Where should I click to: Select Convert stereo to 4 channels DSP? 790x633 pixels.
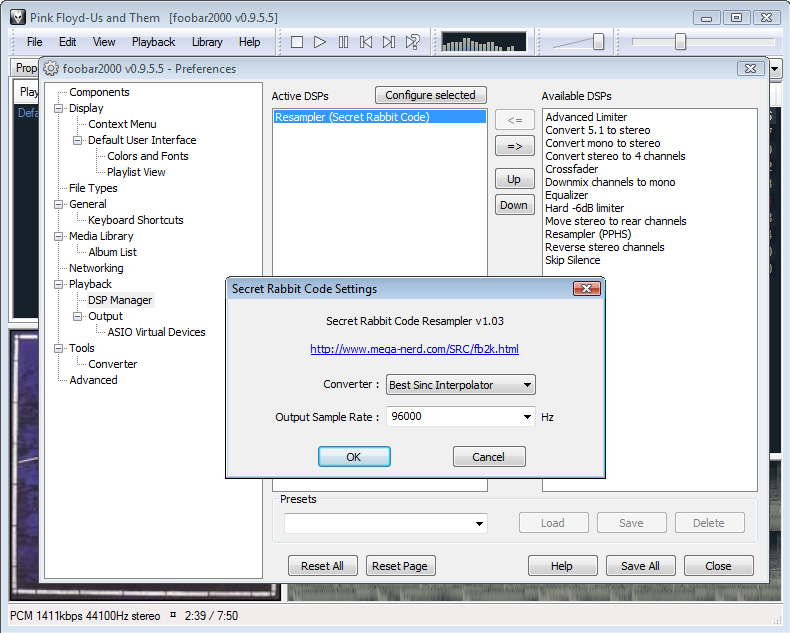[x=615, y=156]
